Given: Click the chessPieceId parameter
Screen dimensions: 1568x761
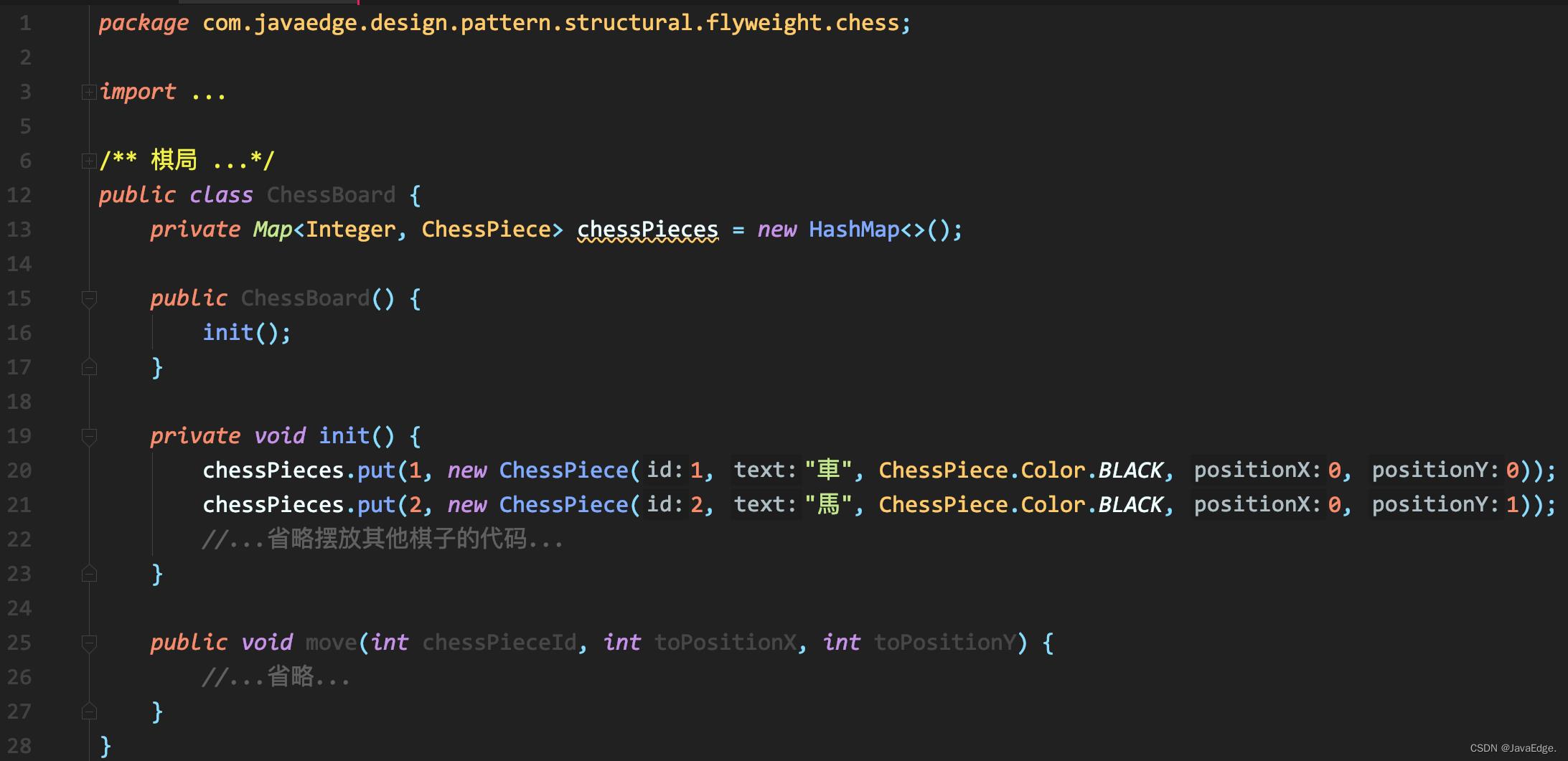Looking at the screenshot, I should [499, 643].
